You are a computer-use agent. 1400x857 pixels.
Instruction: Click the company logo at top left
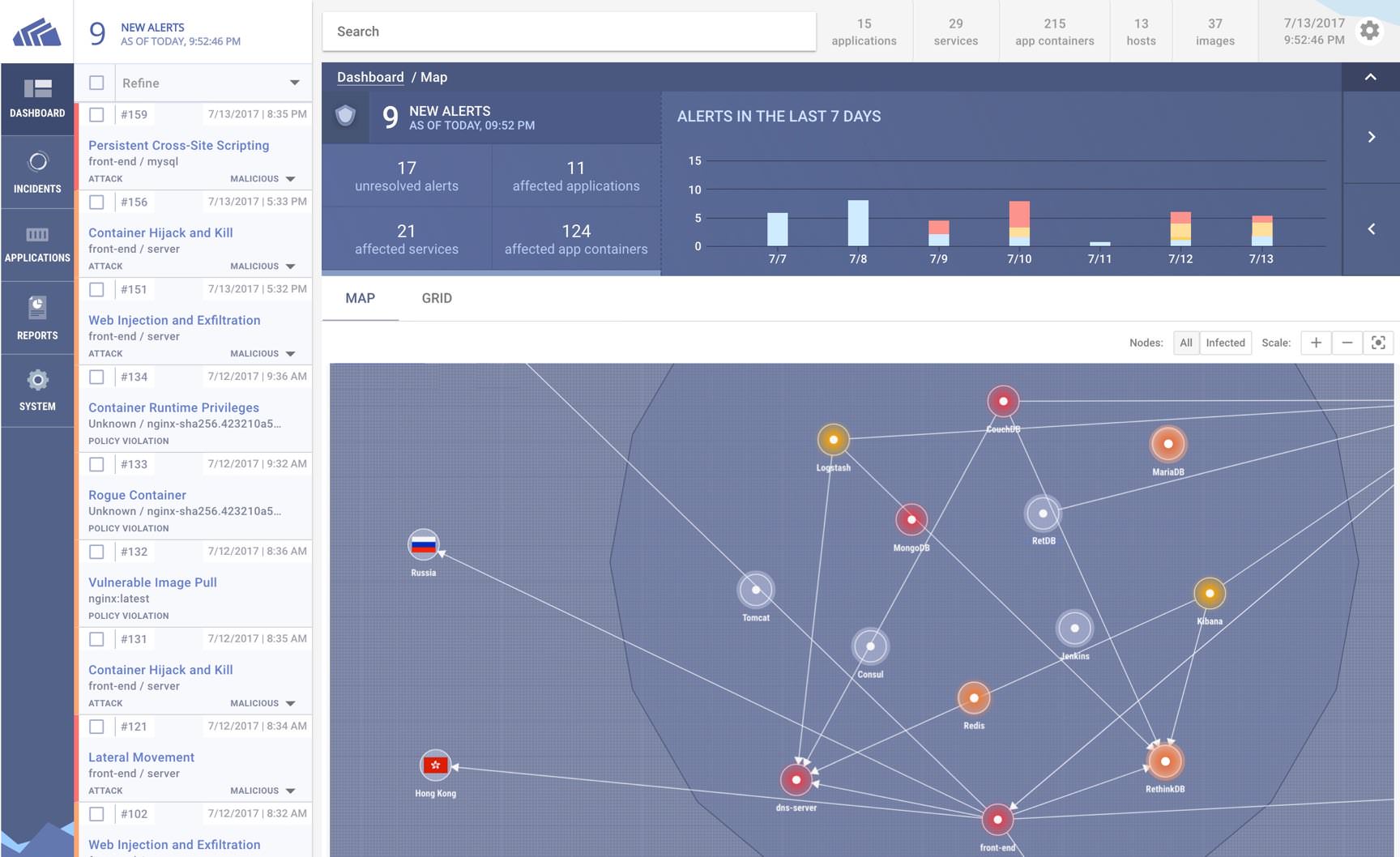coord(37,32)
